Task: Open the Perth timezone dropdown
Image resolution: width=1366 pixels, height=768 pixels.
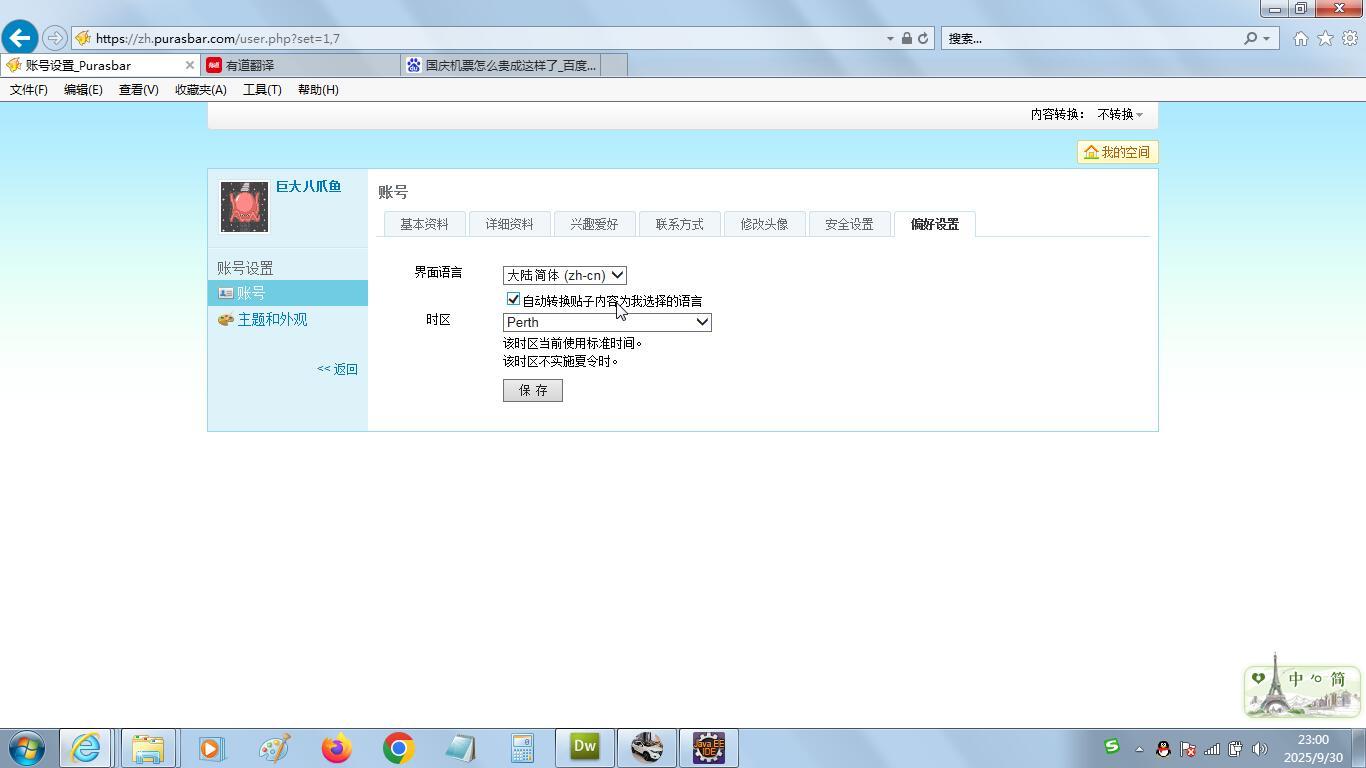Action: [606, 322]
